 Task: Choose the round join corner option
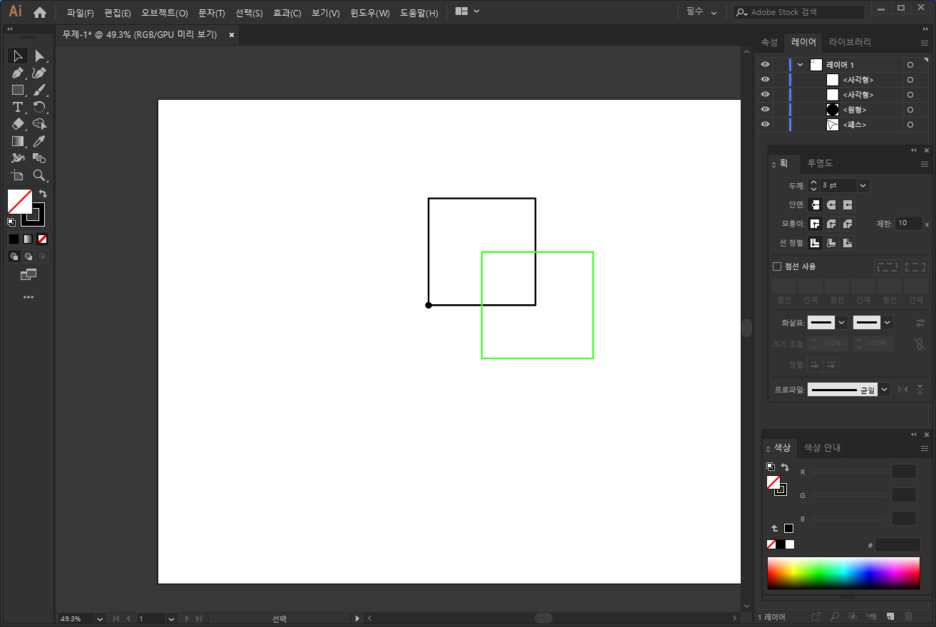[x=831, y=224]
